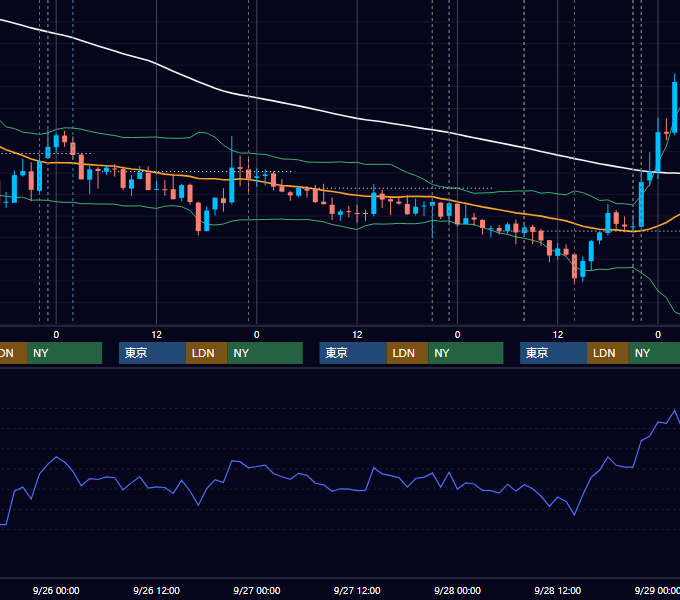Click the 東京 session block on 9/26
The image size is (680, 600).
point(152,353)
